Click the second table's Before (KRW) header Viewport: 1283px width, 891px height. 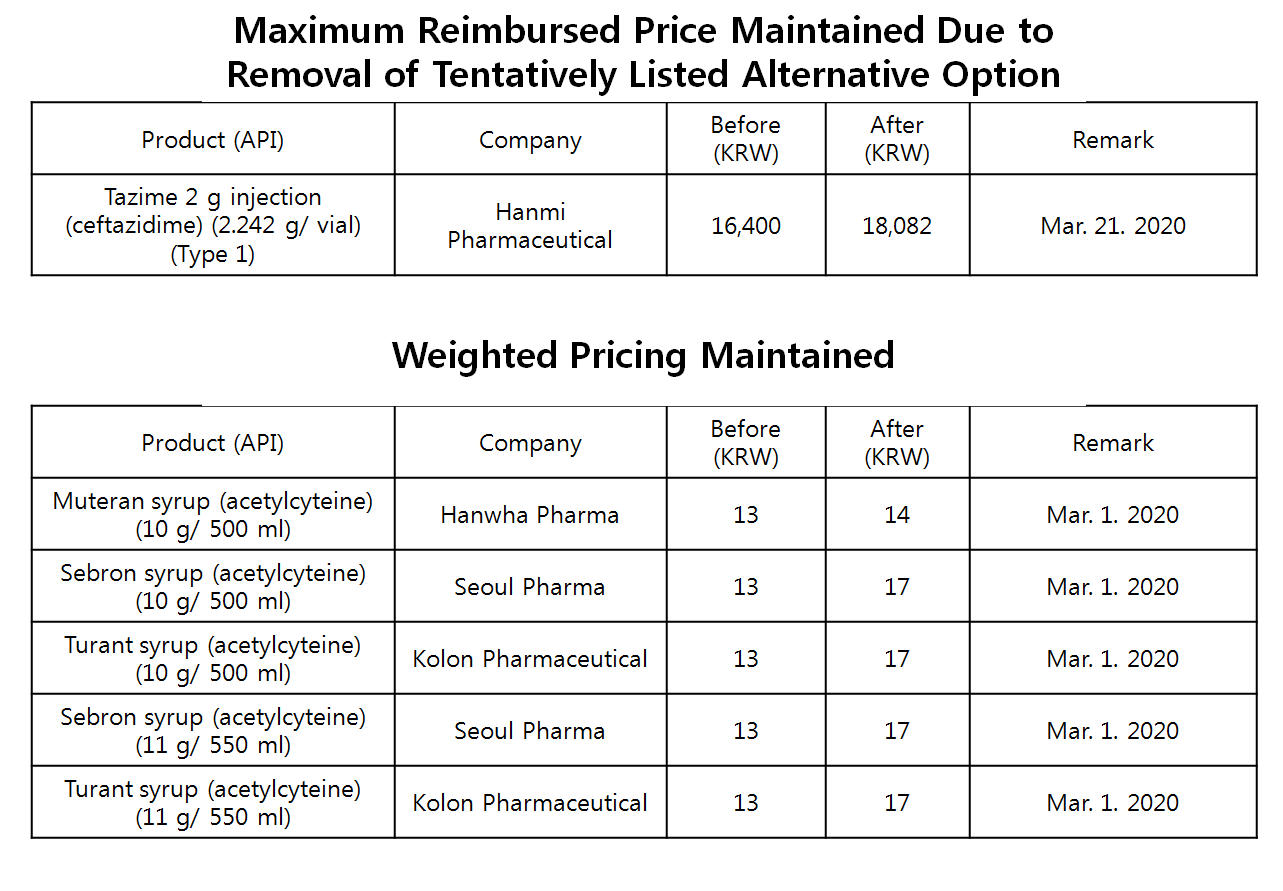(x=746, y=443)
